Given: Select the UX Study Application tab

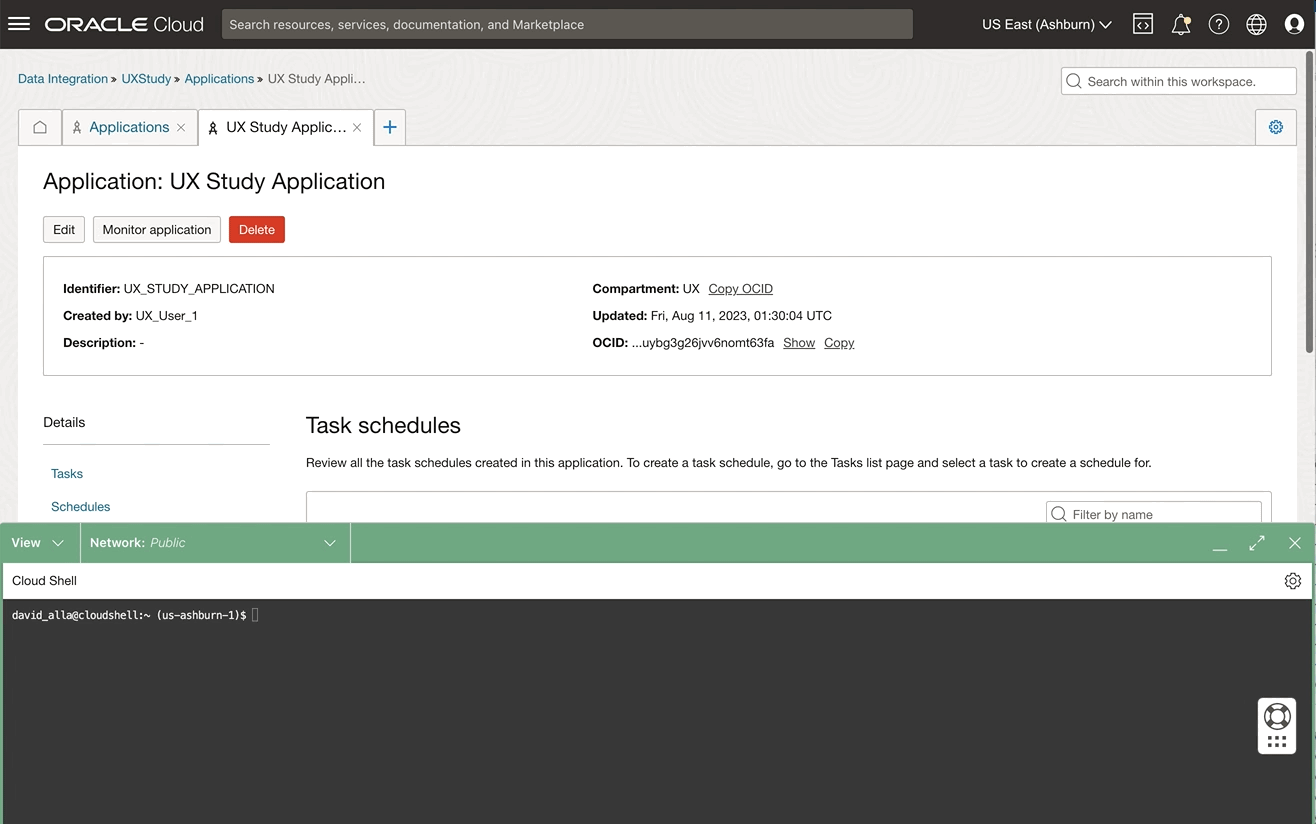Looking at the screenshot, I should [x=286, y=127].
